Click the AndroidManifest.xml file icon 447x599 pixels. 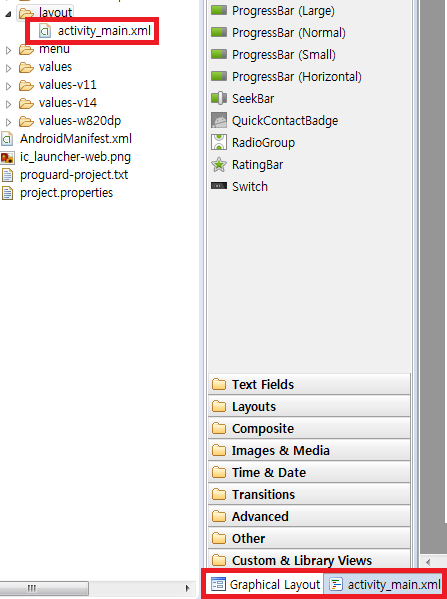tap(7, 139)
